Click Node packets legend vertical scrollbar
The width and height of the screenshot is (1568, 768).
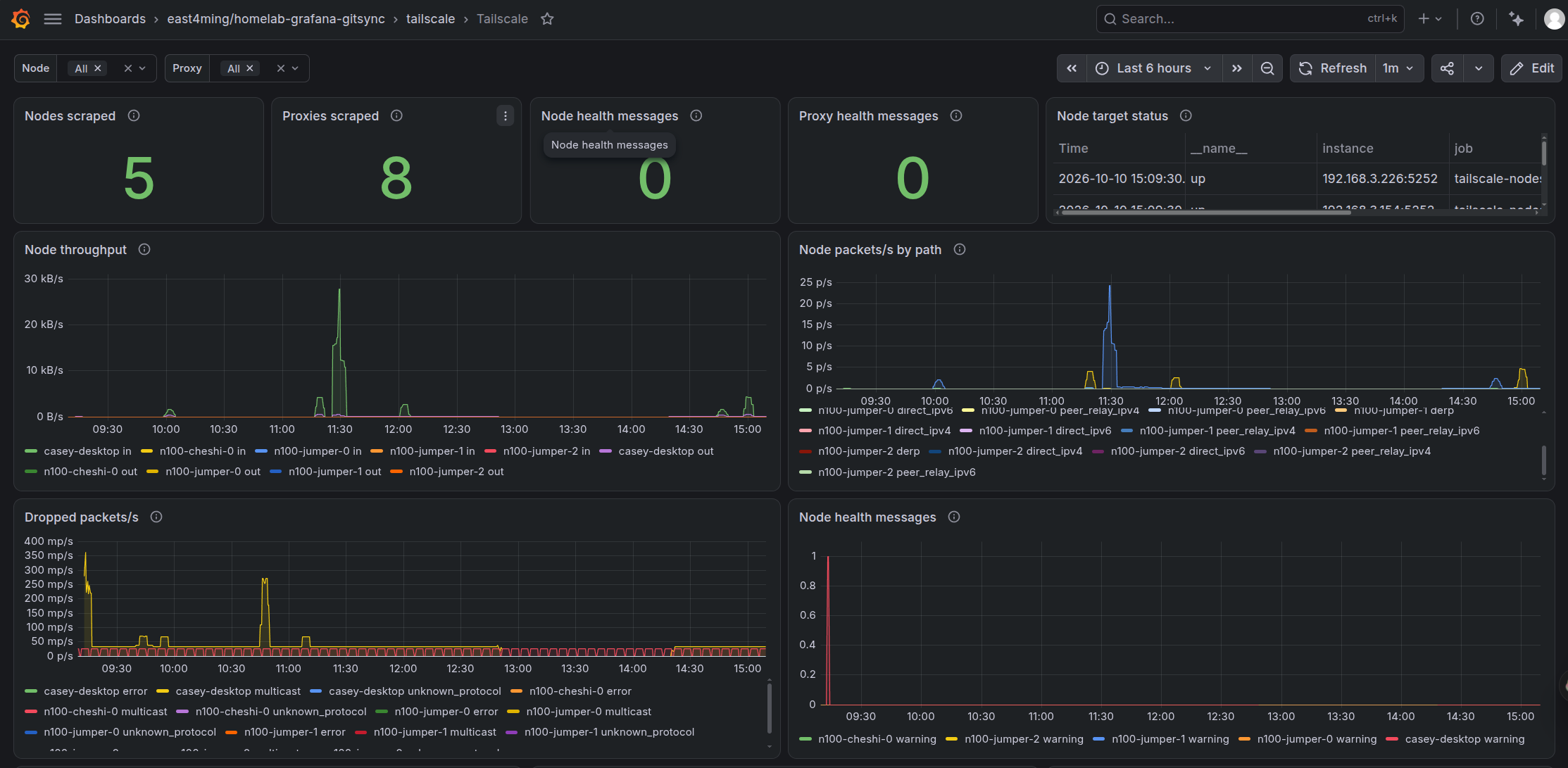coord(1544,460)
